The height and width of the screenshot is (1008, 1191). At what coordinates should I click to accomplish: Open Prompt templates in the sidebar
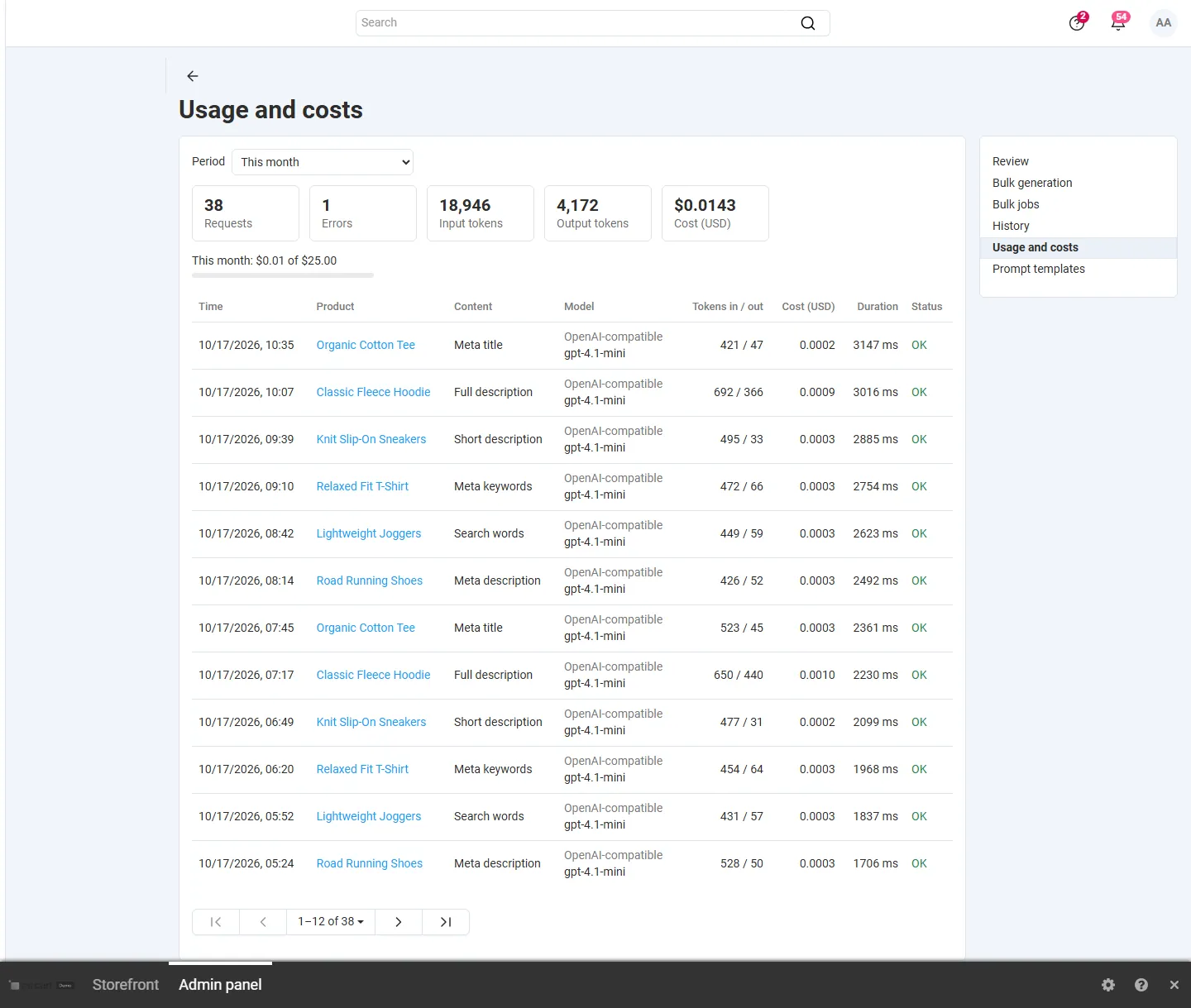pyautogui.click(x=1039, y=269)
